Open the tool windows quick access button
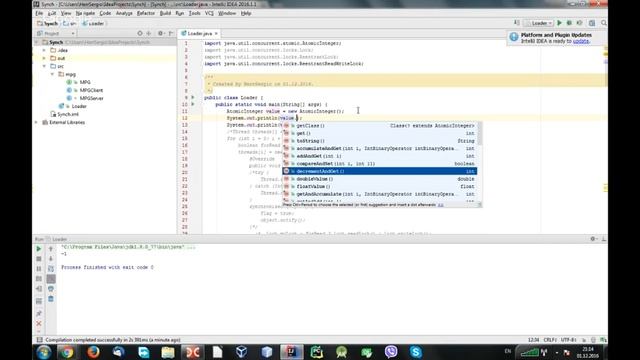This screenshot has width=640, height=360. pos(40,340)
